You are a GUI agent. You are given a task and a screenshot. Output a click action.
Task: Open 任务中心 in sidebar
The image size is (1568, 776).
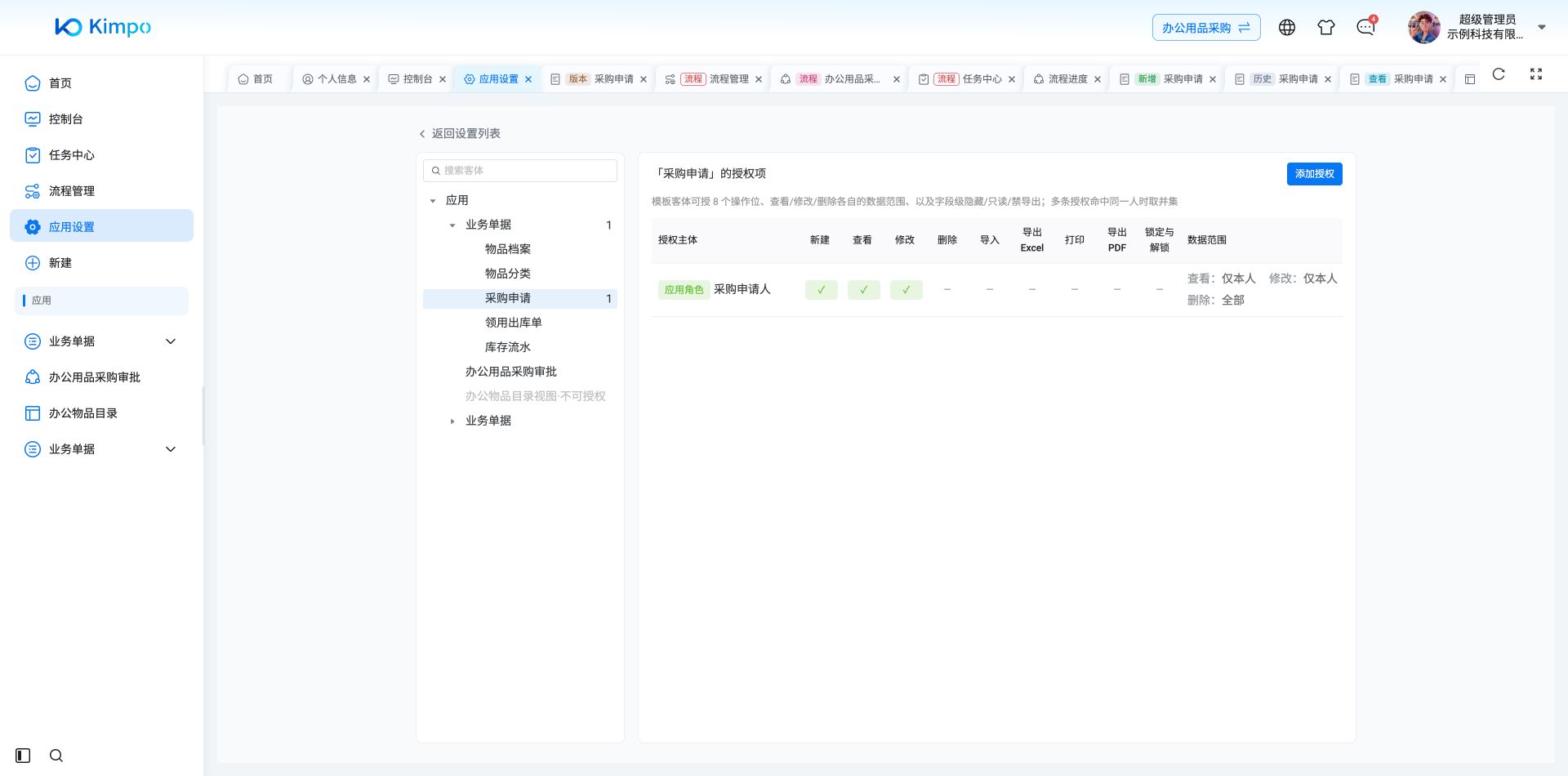[101, 155]
